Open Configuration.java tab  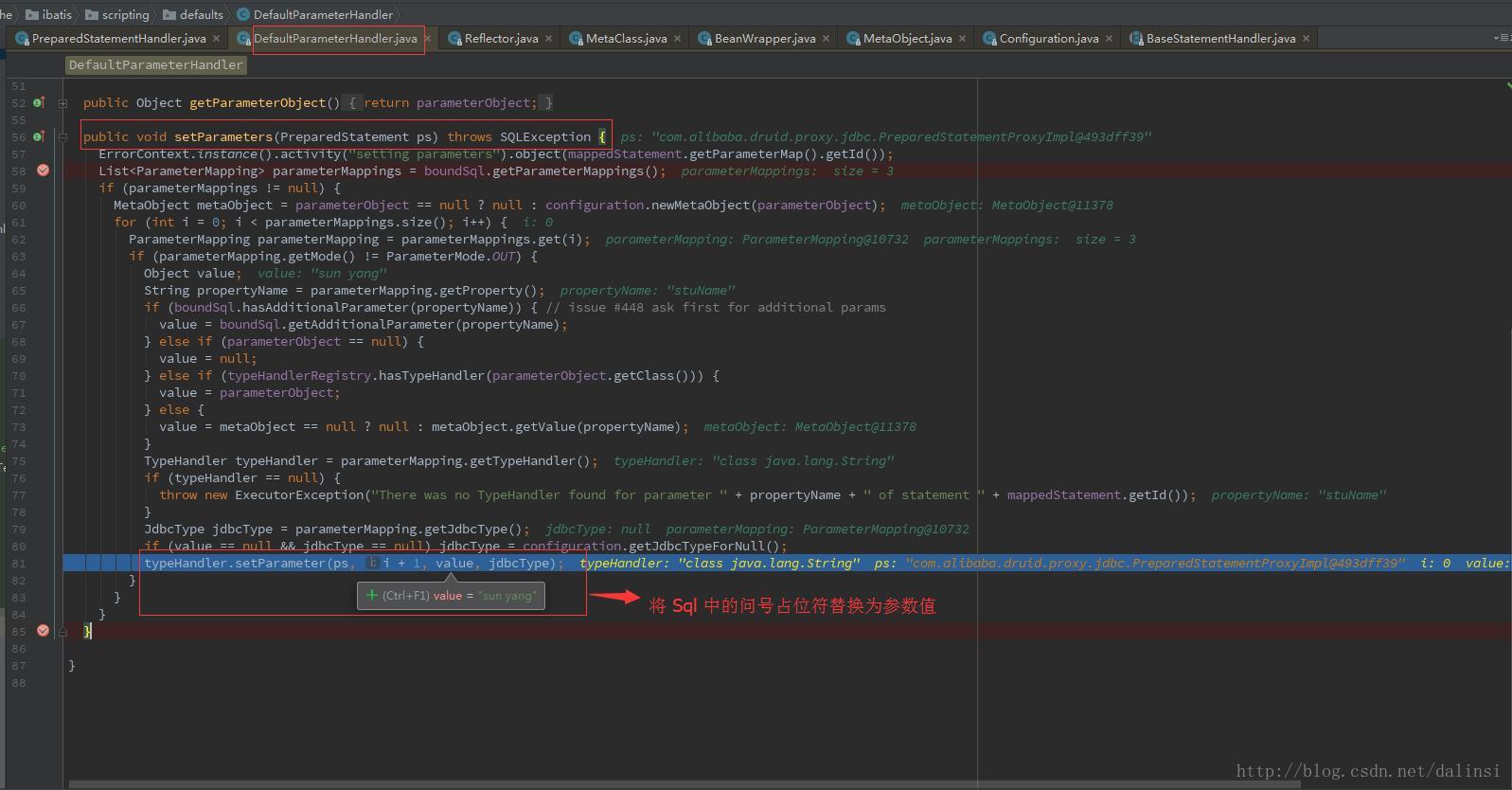[1049, 39]
